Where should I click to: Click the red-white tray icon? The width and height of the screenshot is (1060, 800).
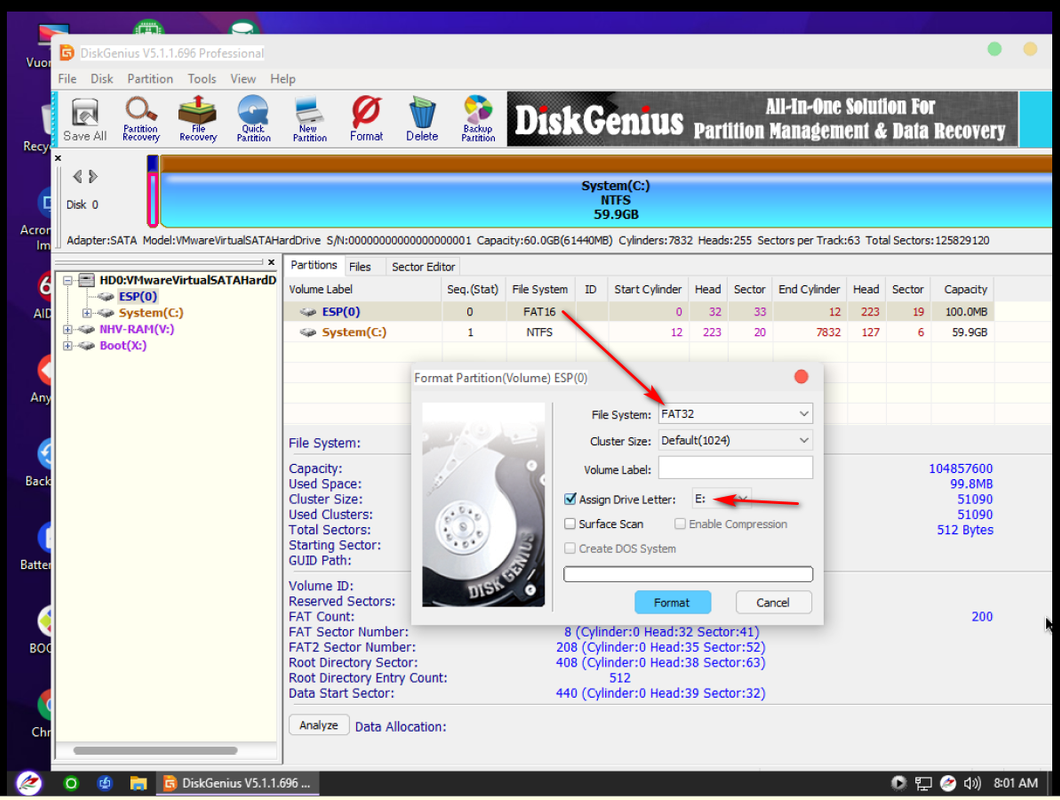[948, 783]
